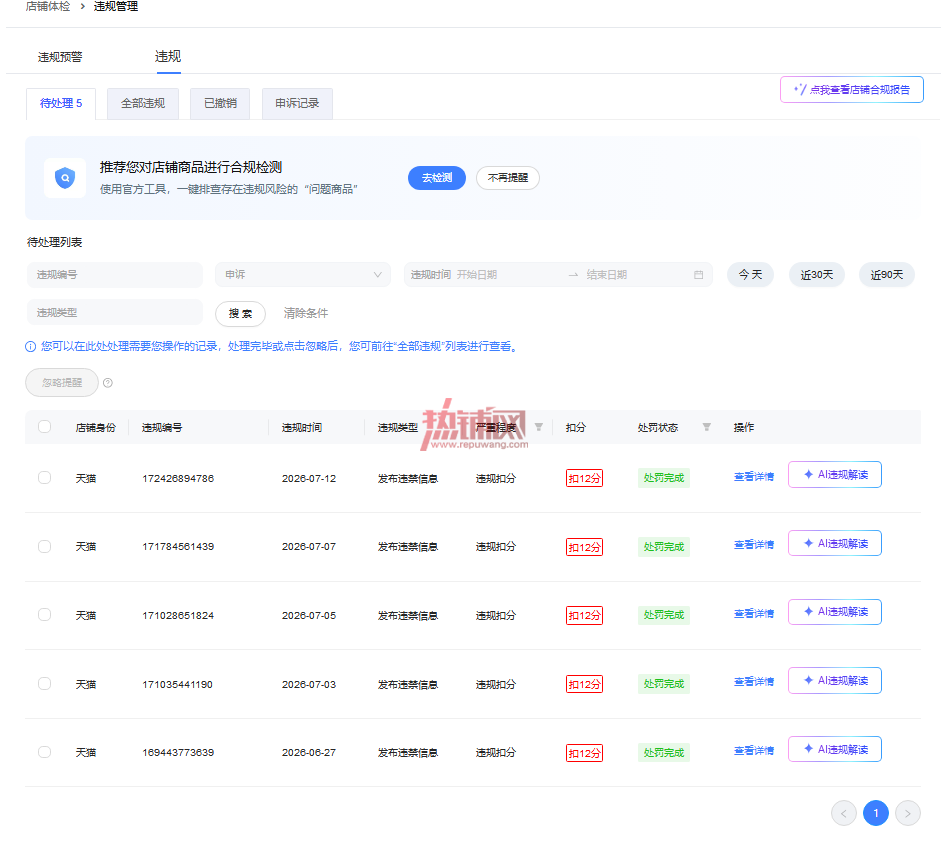Filter by 今天
Screen dimensions: 948x850
(x=750, y=274)
